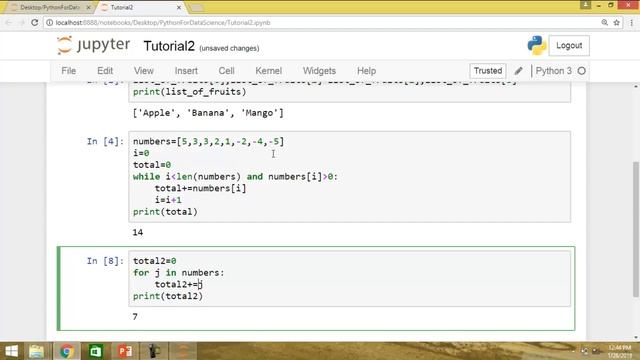The image size is (640, 360).
Task: Open File Explorer from taskbar
Action: (x=36, y=351)
